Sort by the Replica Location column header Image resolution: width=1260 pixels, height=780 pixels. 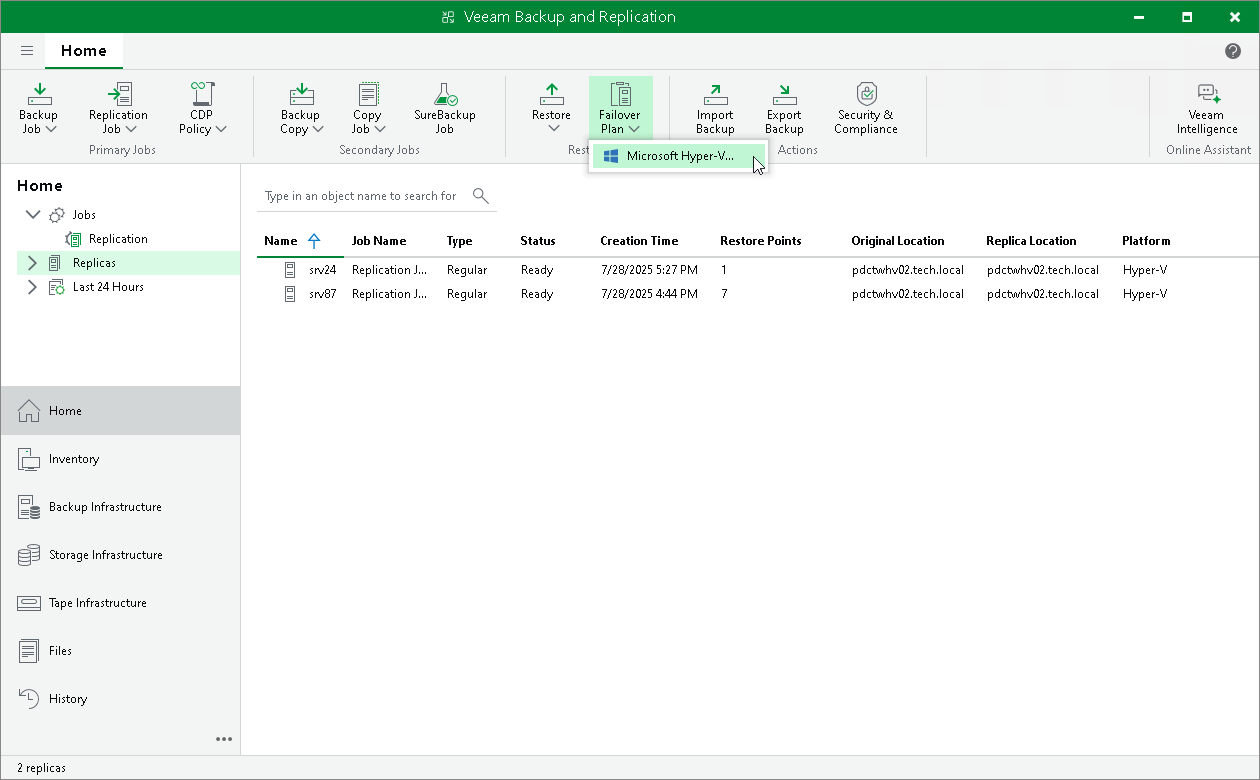pos(1031,241)
